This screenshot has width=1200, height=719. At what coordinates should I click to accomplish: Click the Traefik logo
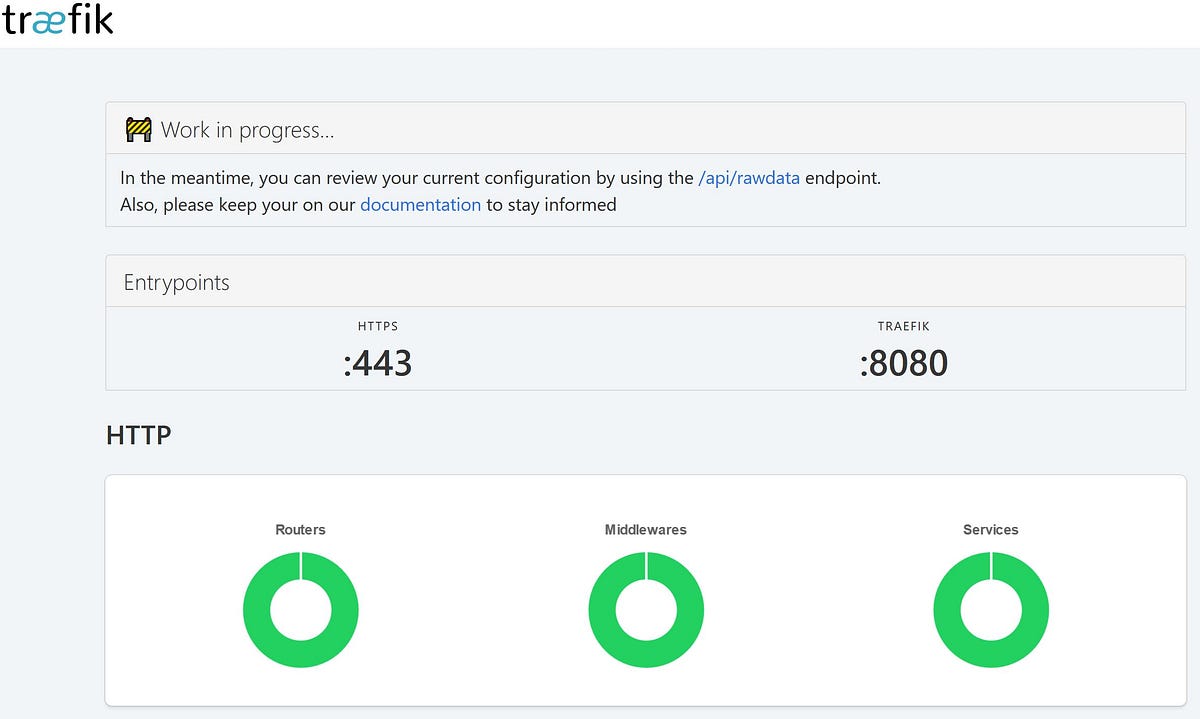coord(58,19)
